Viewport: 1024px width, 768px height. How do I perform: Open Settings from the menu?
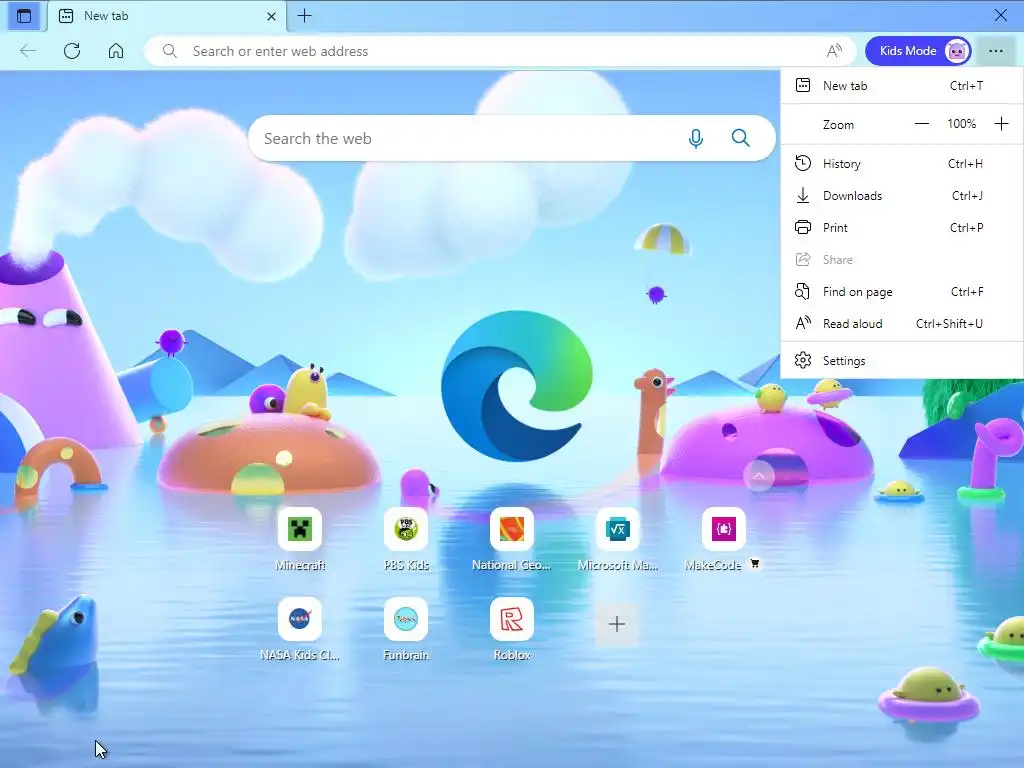pos(902,360)
